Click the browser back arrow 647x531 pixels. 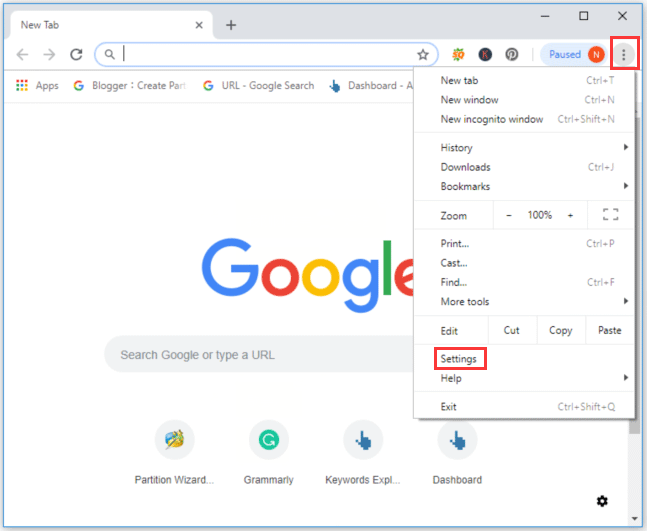click(22, 54)
